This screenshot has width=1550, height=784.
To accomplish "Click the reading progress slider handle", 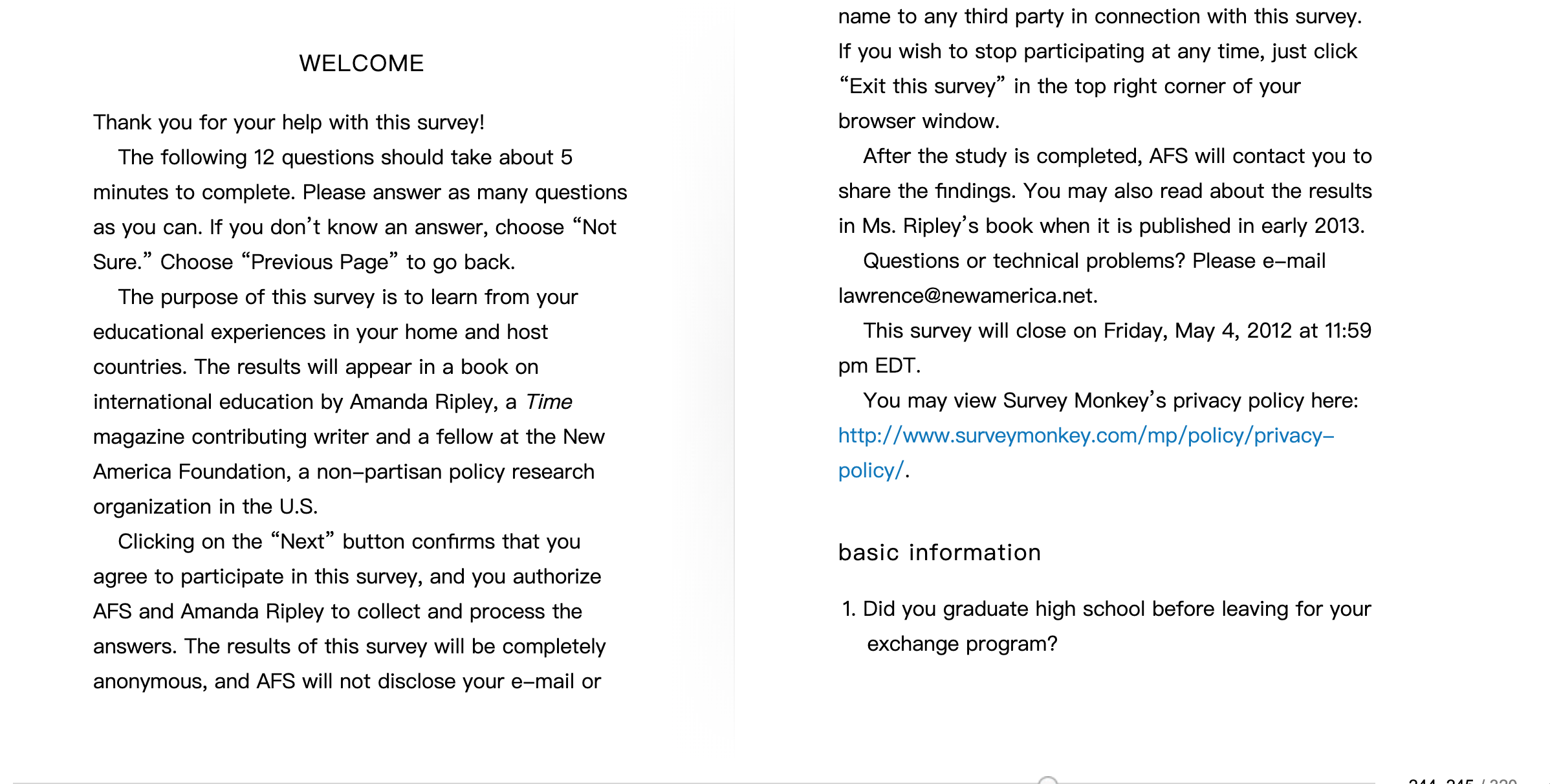I will tap(1047, 781).
